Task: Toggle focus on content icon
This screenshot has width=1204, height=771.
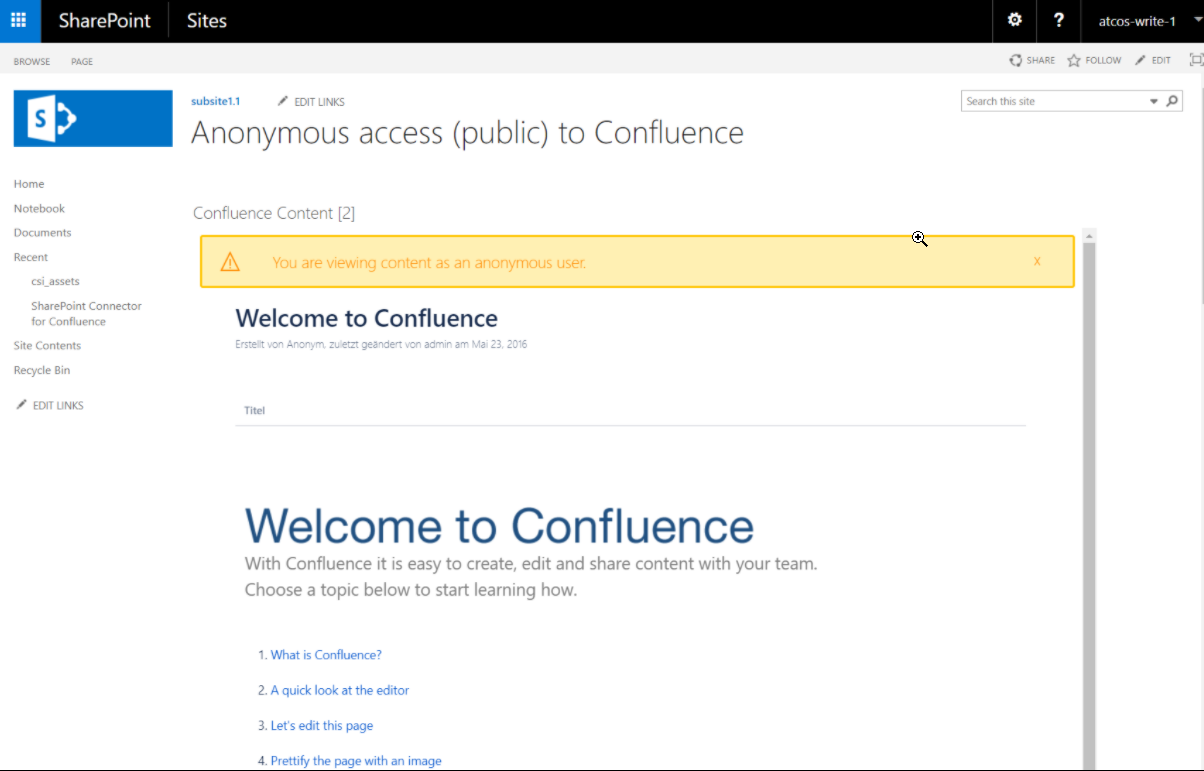Action: pyautogui.click(x=1195, y=61)
